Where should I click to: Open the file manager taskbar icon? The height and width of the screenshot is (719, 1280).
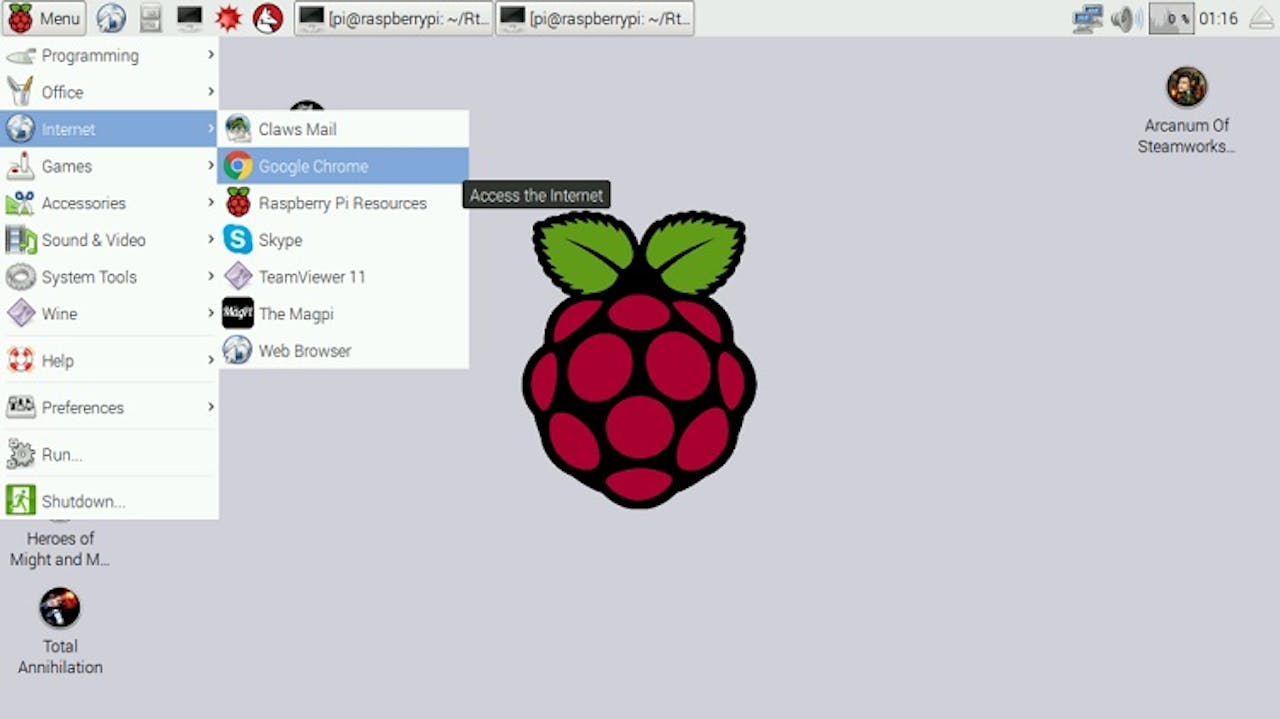pyautogui.click(x=150, y=18)
